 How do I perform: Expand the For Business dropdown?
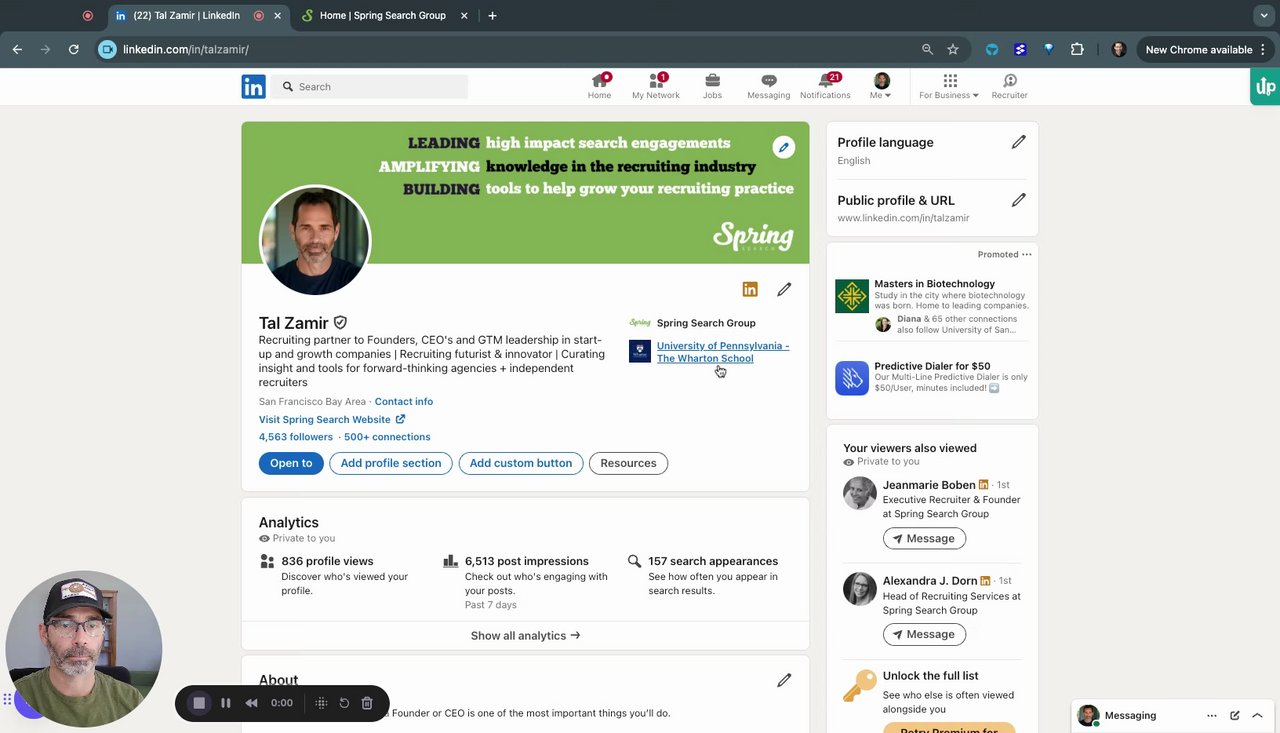pos(949,86)
